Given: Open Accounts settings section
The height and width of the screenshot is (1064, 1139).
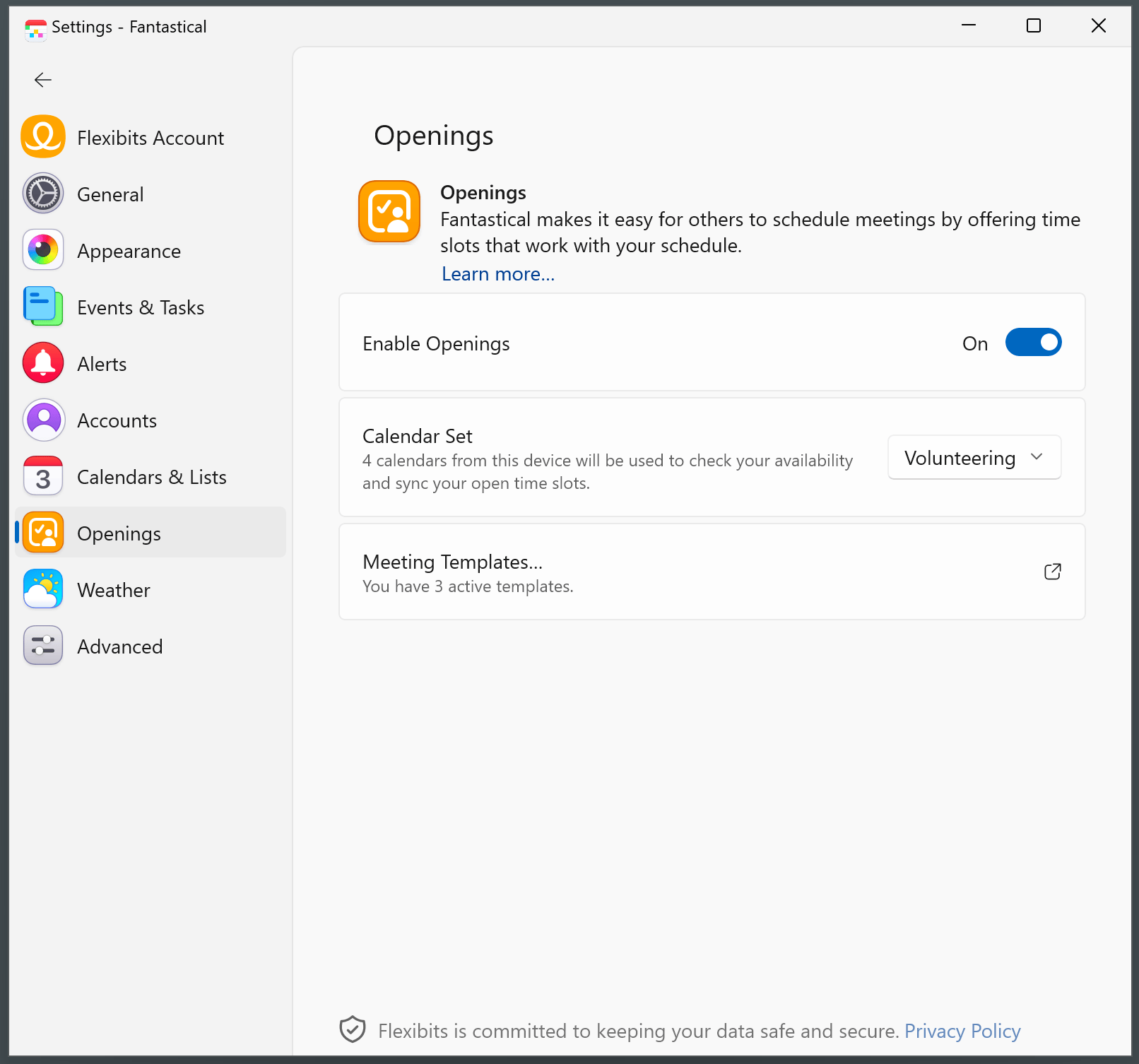Looking at the screenshot, I should [x=151, y=419].
